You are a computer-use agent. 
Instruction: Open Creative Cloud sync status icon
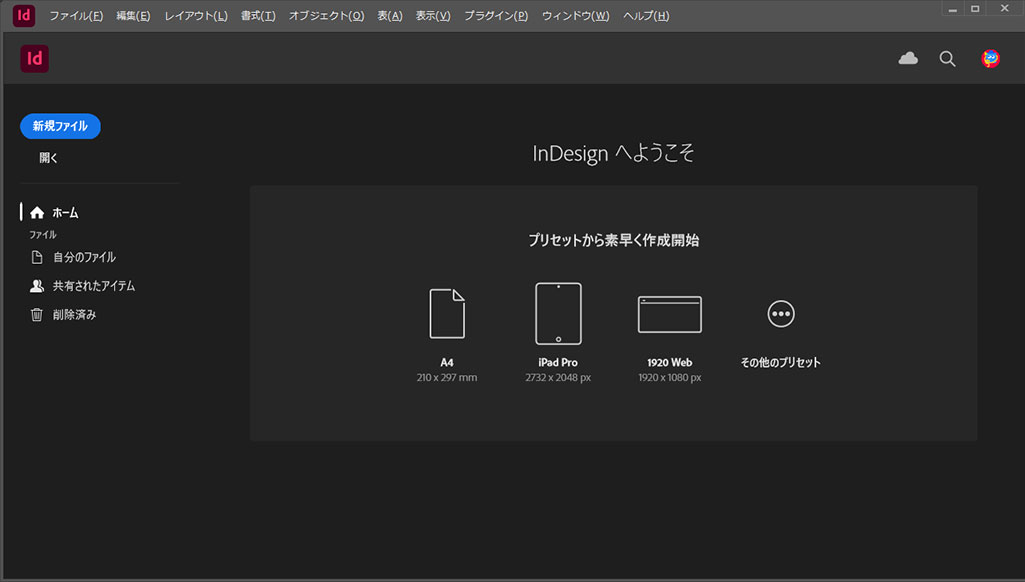(908, 59)
